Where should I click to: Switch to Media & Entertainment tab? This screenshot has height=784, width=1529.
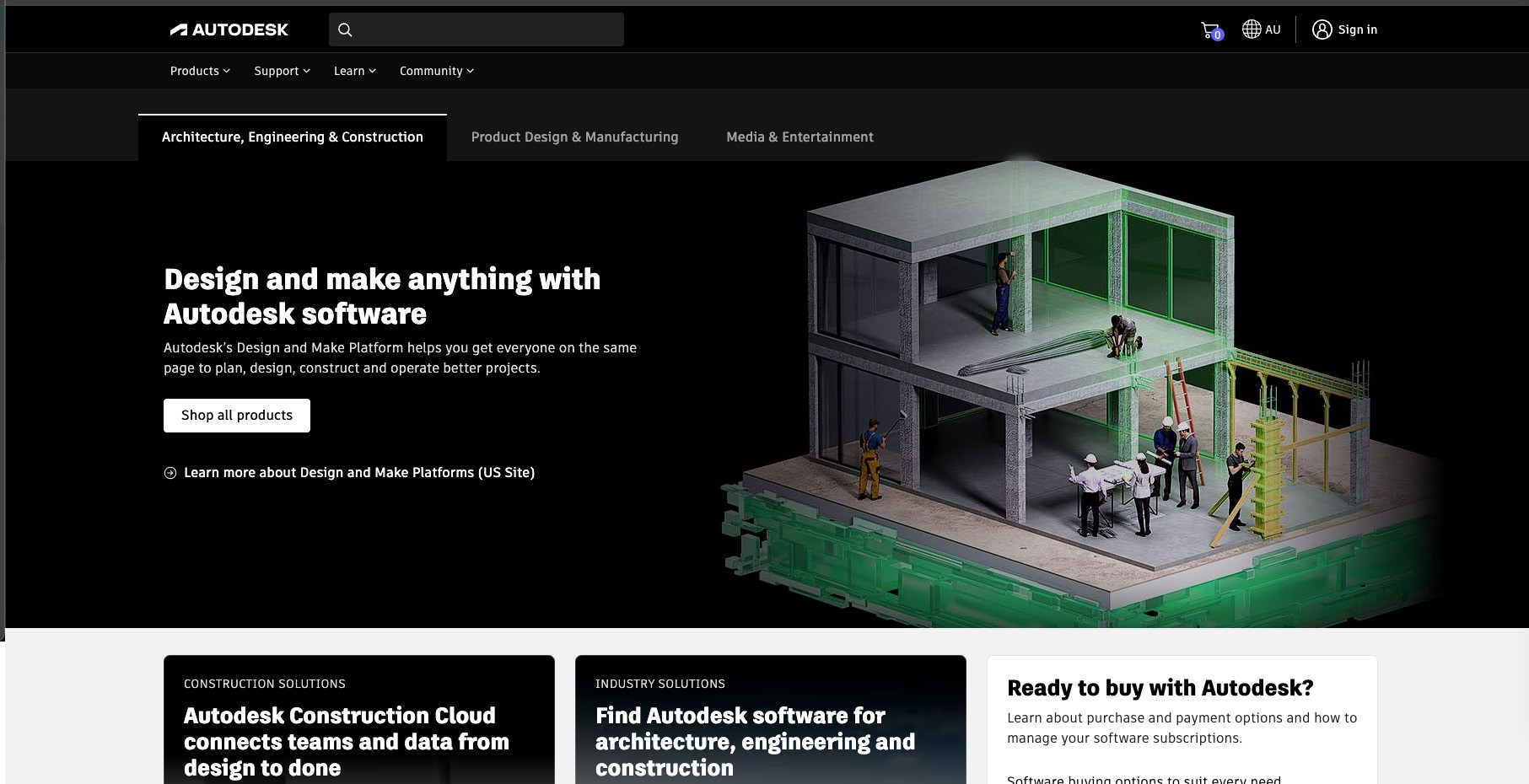[799, 137]
